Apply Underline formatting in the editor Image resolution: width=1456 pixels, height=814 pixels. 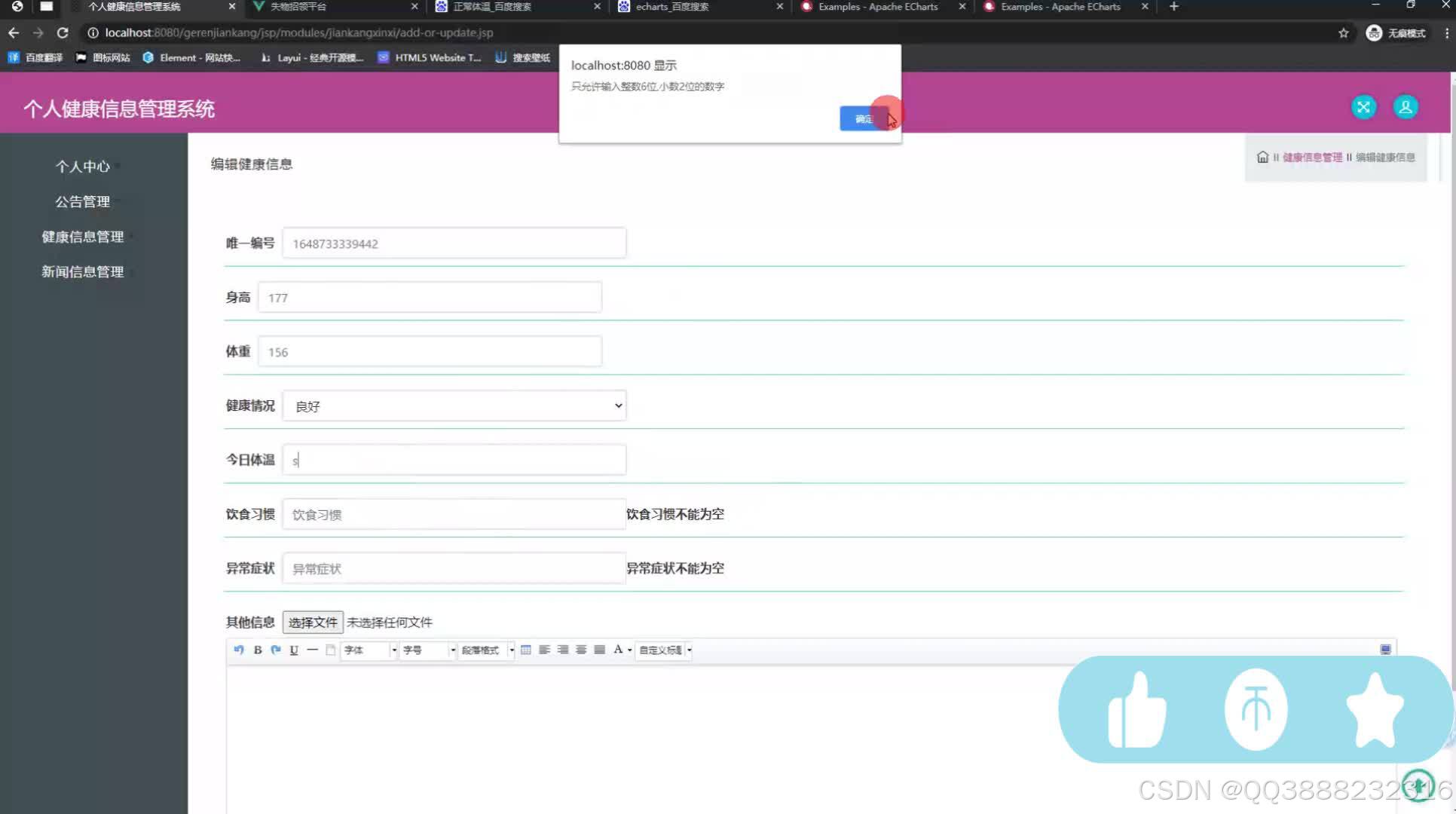coord(294,650)
